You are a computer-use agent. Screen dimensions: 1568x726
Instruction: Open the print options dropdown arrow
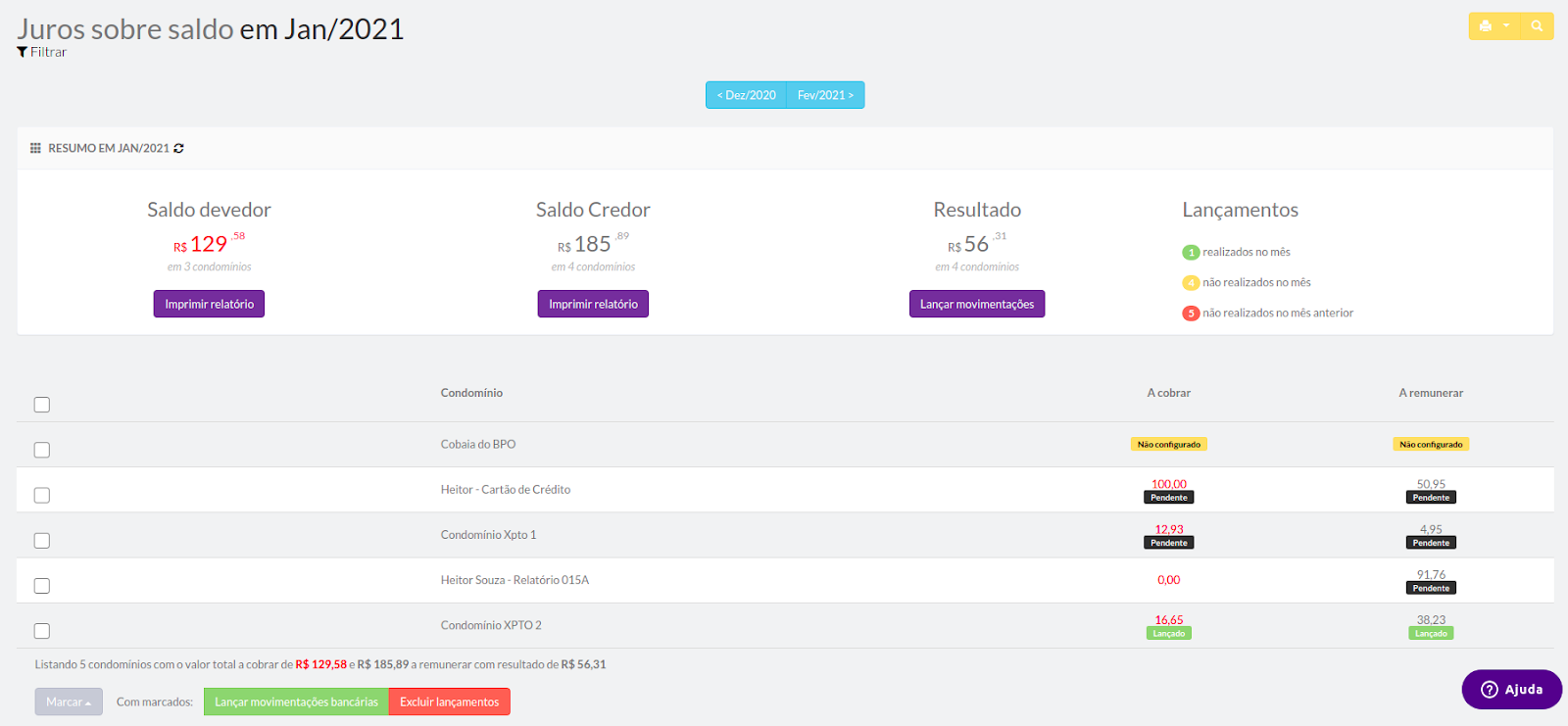1506,26
